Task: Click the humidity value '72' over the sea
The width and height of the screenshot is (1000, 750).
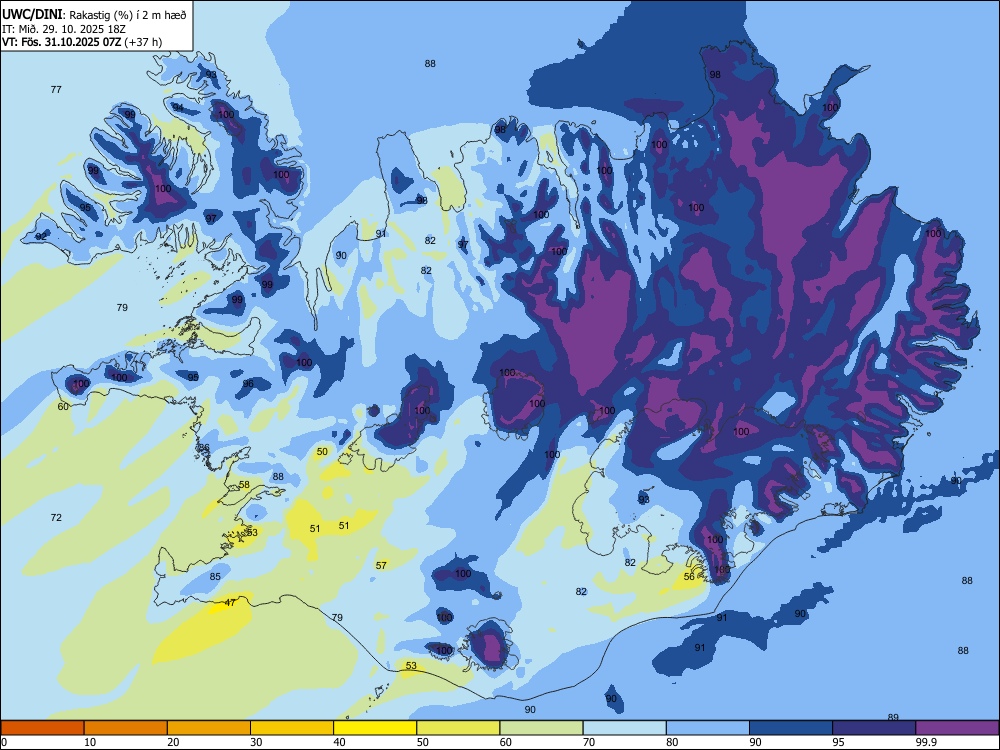Action: point(56,517)
